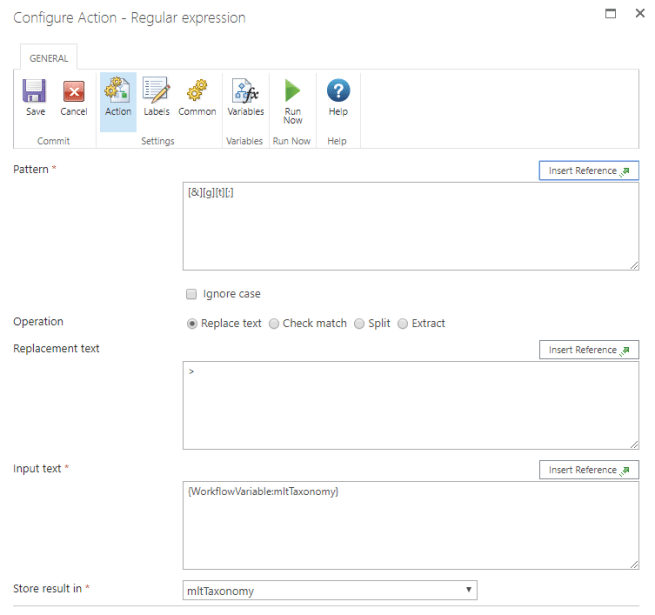
Task: Click Insert Reference for Replacement text
Action: (589, 350)
